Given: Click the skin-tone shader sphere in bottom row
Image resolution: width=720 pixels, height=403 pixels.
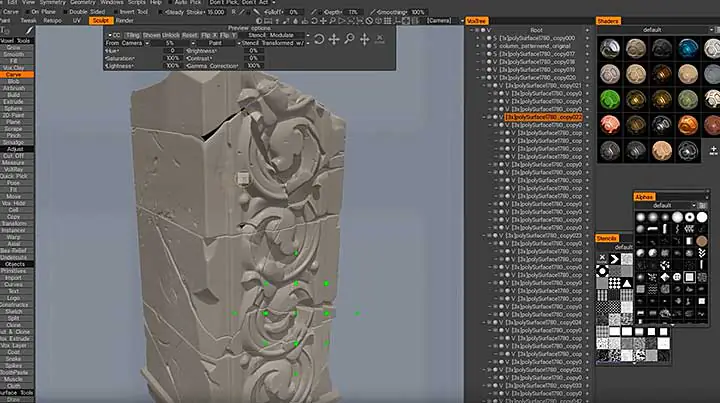Looking at the screenshot, I should coord(662,151).
